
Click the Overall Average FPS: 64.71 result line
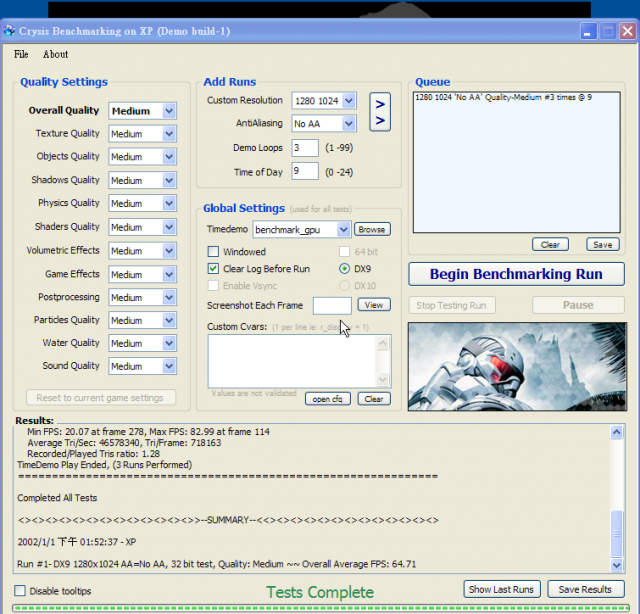click(x=216, y=564)
